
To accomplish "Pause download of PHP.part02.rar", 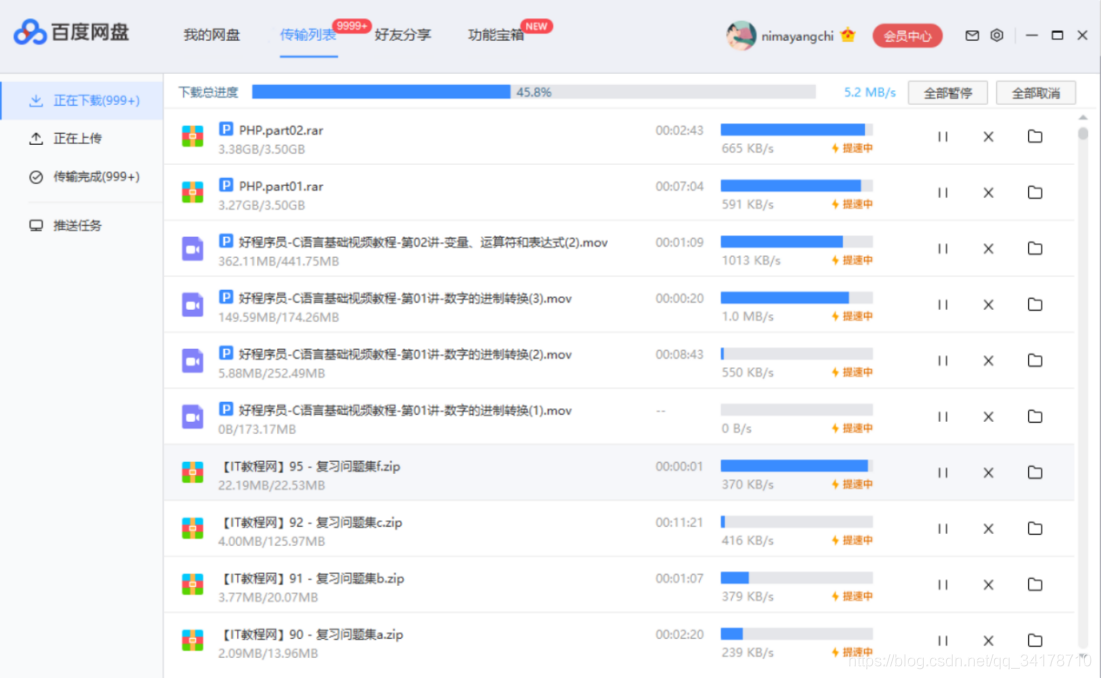I will pos(942,136).
